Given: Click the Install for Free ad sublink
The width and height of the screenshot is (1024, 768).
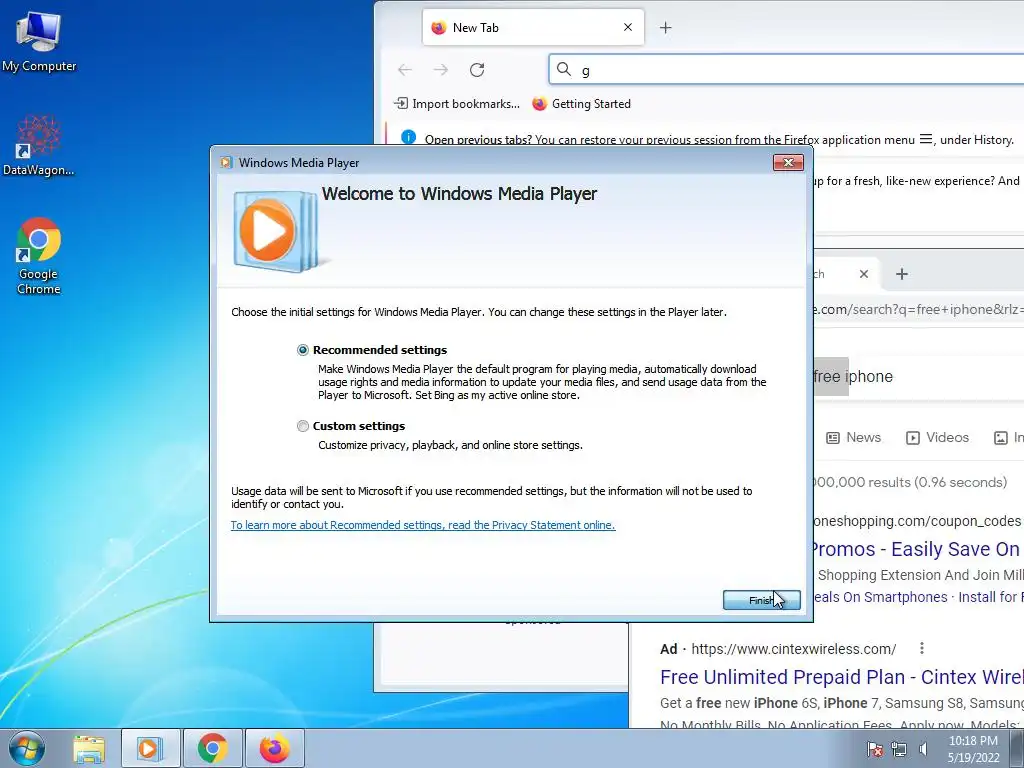Looking at the screenshot, I should [x=991, y=597].
